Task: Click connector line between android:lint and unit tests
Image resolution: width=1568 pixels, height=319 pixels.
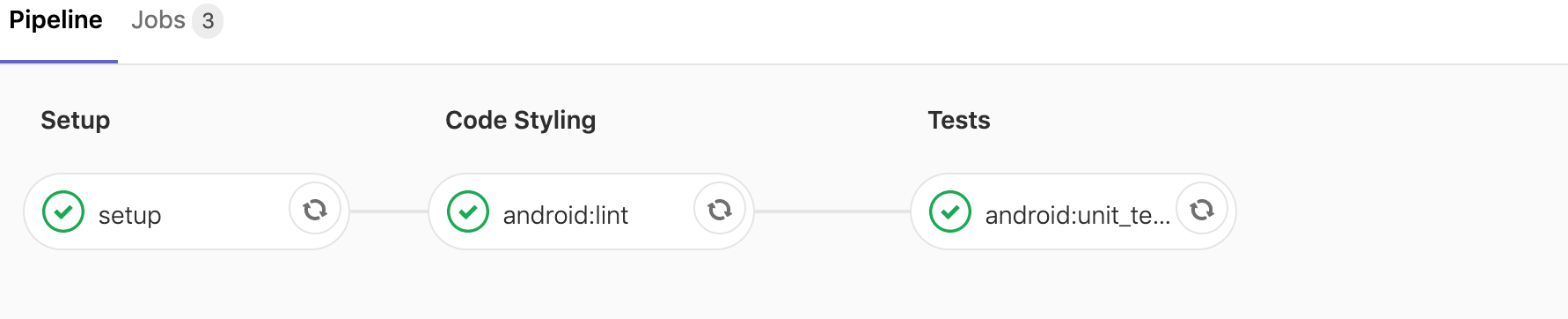Action: [x=832, y=211]
